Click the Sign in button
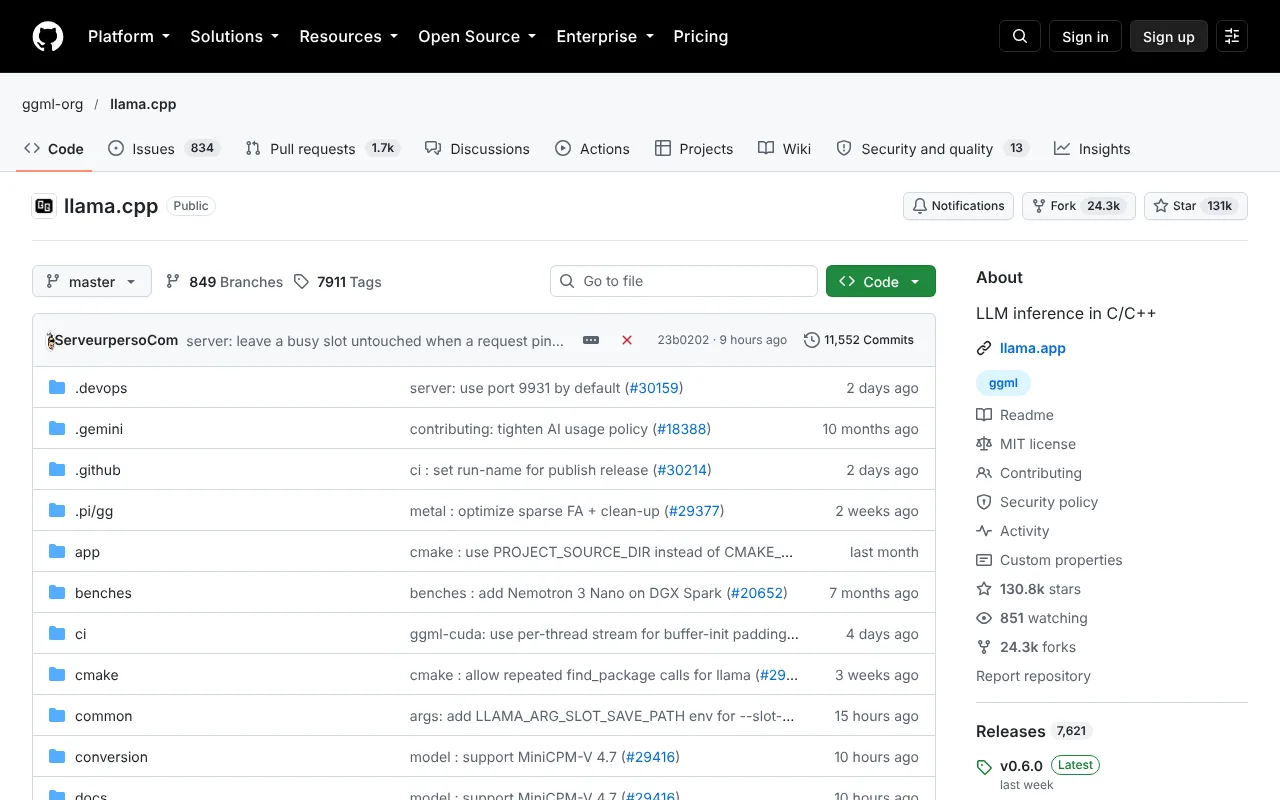Image resolution: width=1280 pixels, height=800 pixels. click(1085, 36)
